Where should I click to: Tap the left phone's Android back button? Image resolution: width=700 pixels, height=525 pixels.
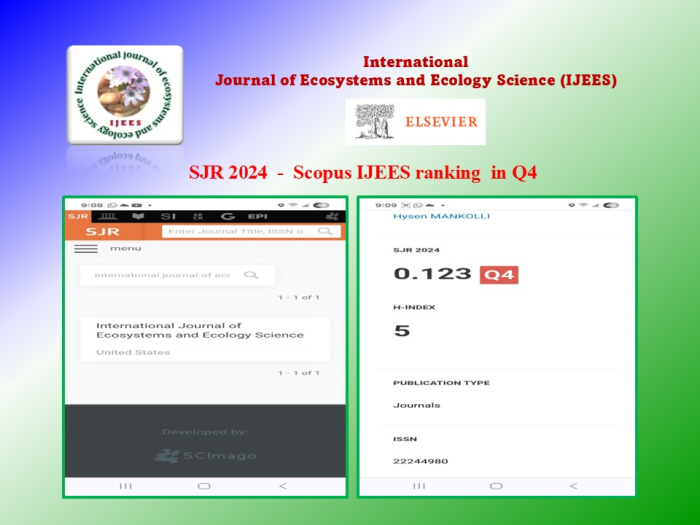click(283, 486)
